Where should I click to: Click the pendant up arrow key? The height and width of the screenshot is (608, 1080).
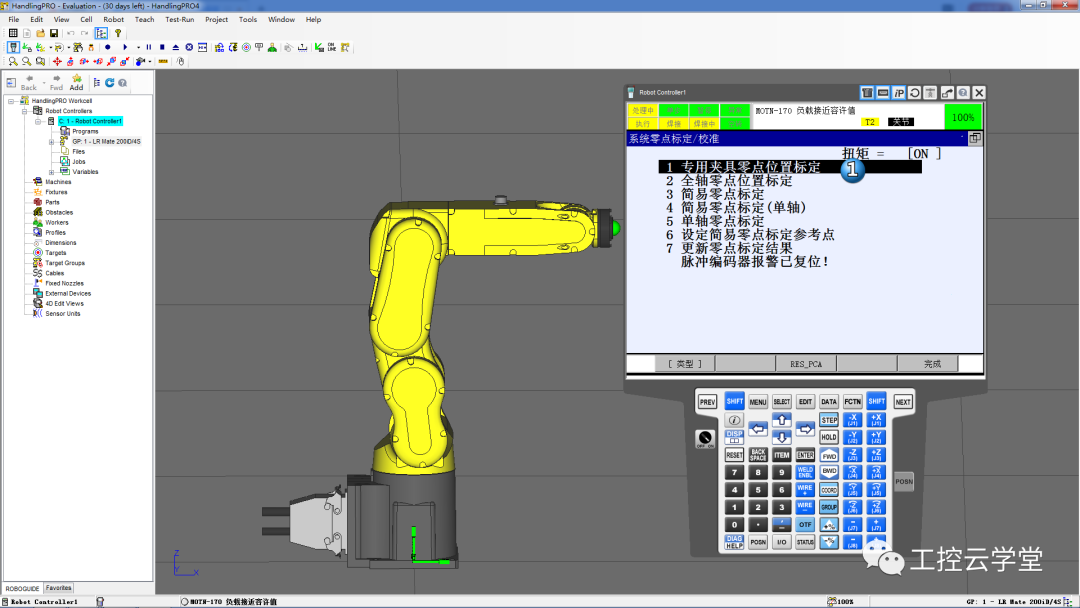(781, 420)
